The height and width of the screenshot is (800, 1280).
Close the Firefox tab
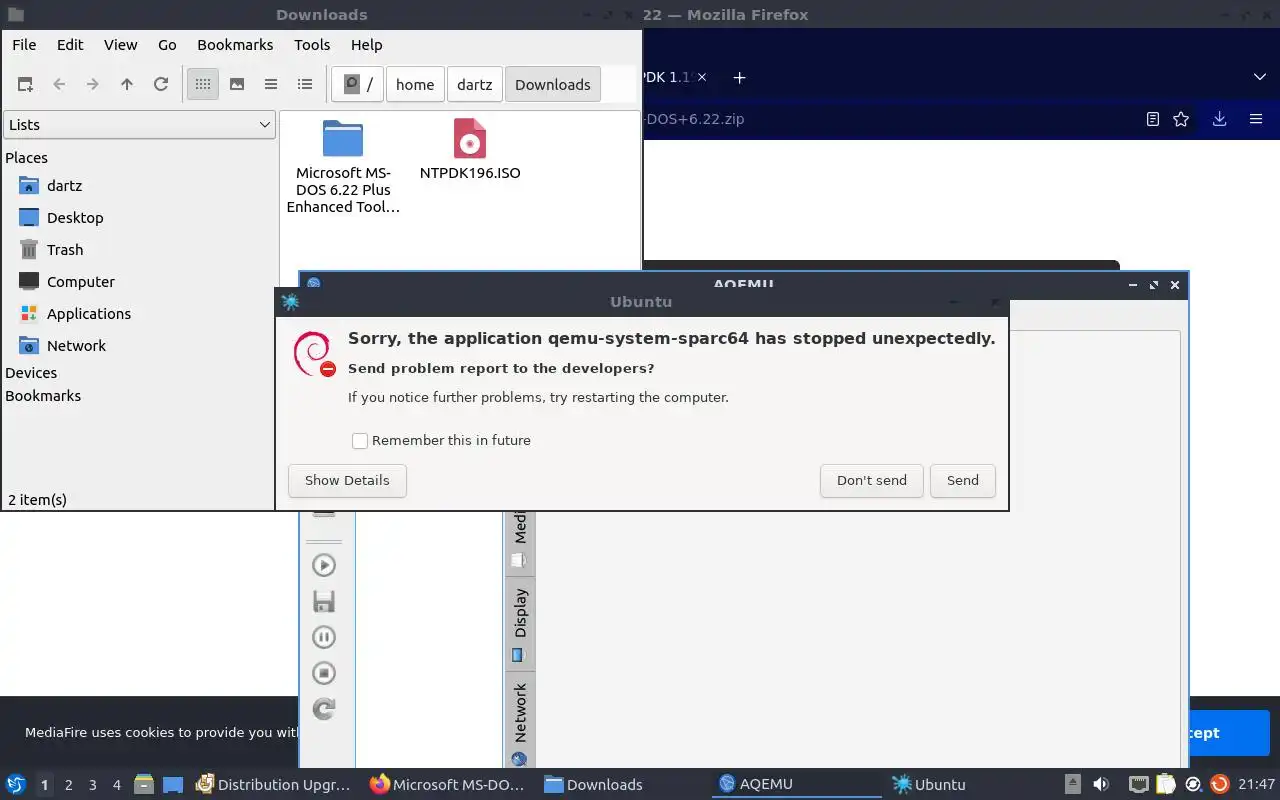coord(702,77)
